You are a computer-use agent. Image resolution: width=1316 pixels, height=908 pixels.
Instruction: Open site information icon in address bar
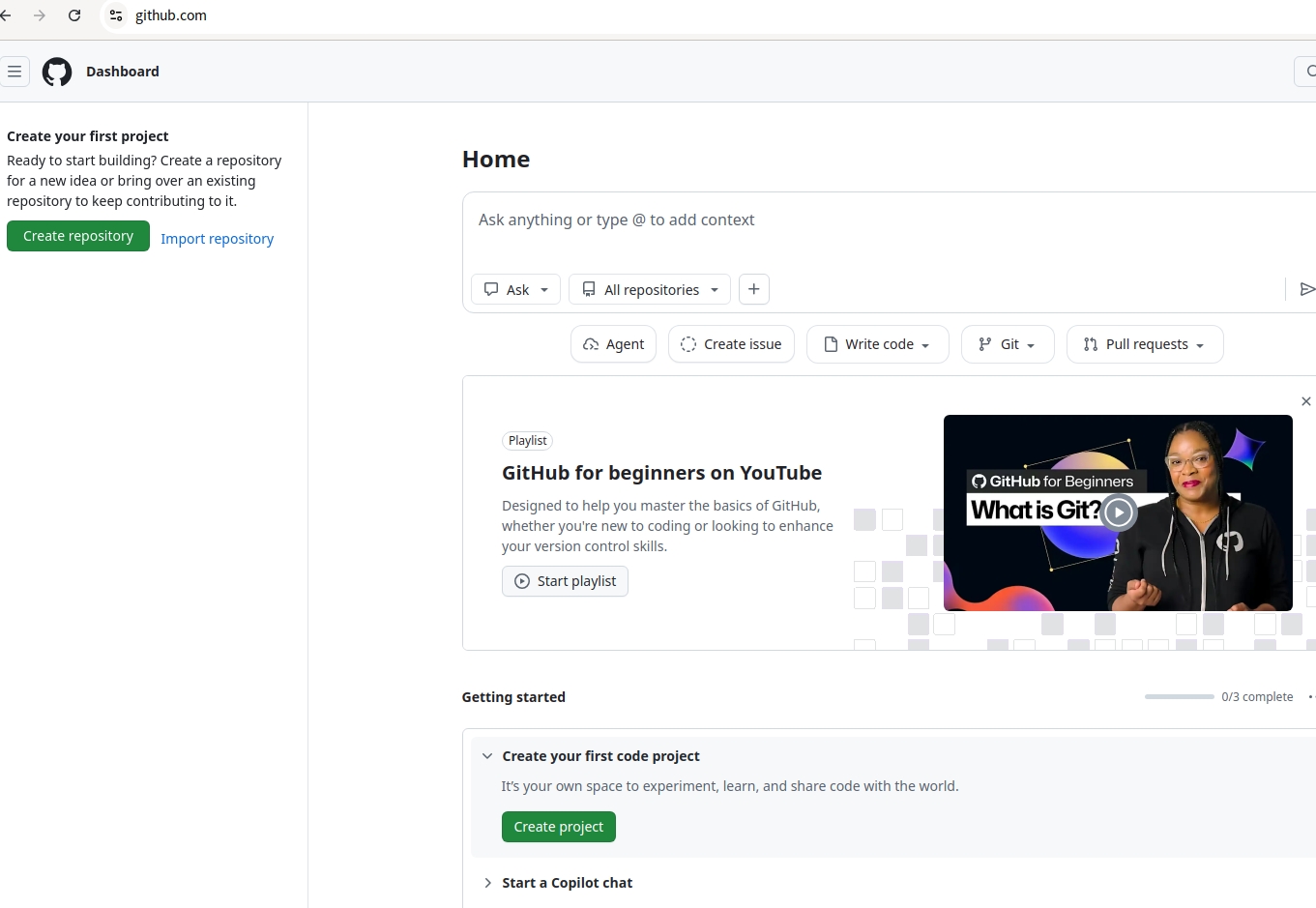[116, 15]
